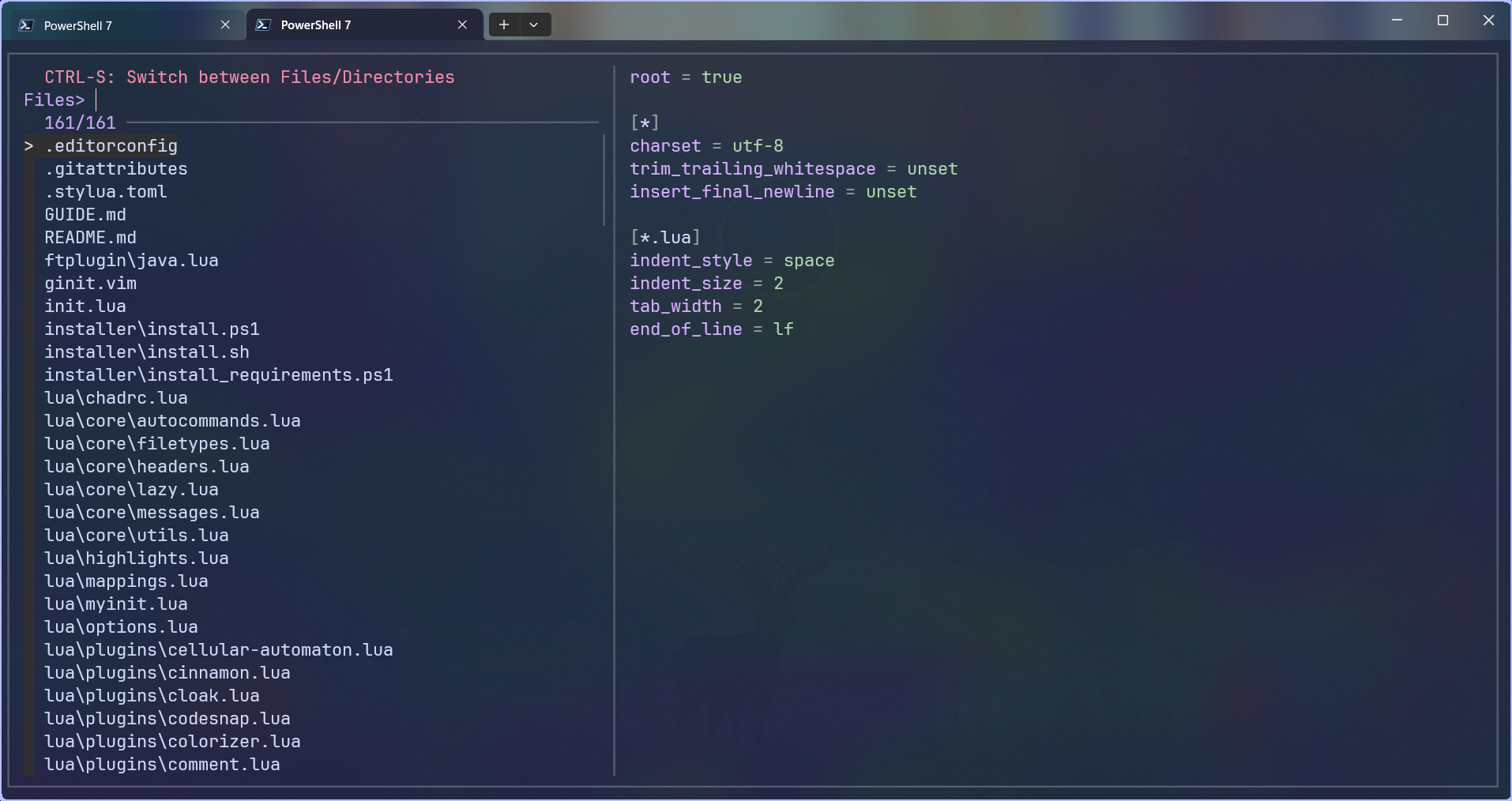The width and height of the screenshot is (1512, 801).
Task: Click 'charset = utf-8' in preview
Action: pos(707,146)
